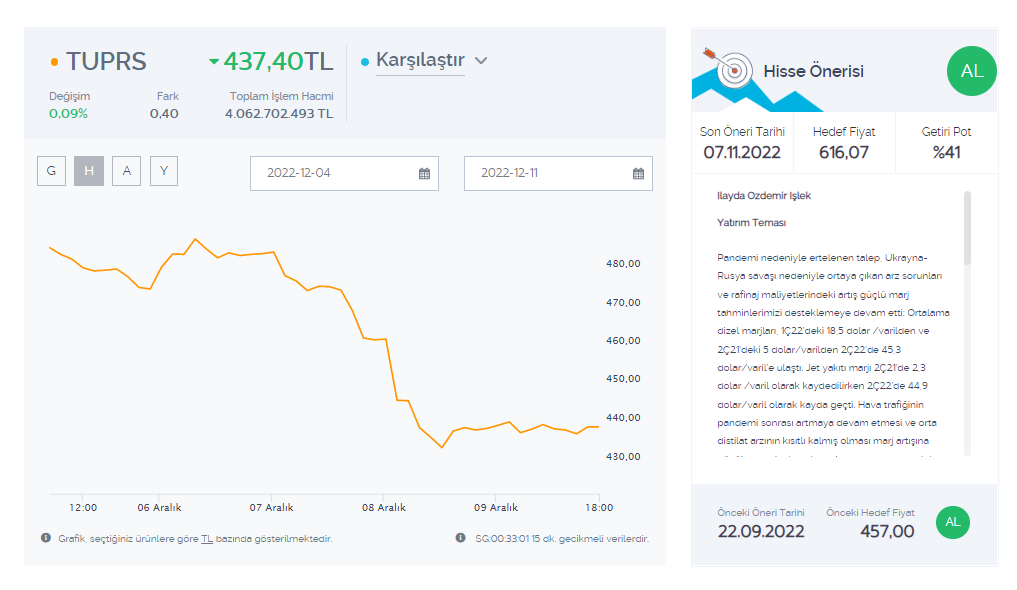Click the 0,09% change value
Screen dimensions: 1017x590
coord(68,113)
